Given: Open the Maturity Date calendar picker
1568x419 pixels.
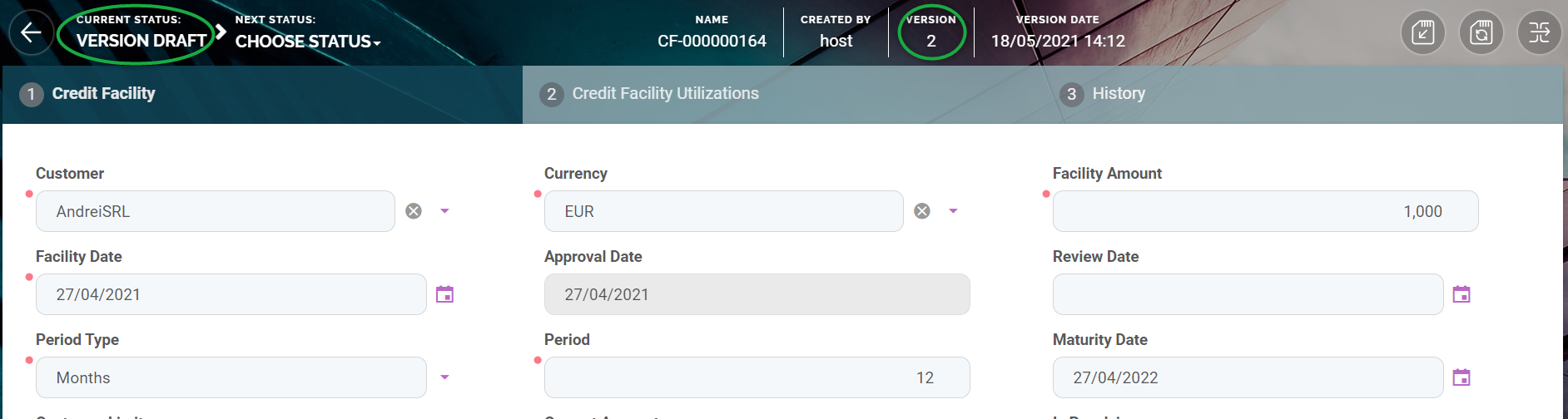Looking at the screenshot, I should 1461,377.
